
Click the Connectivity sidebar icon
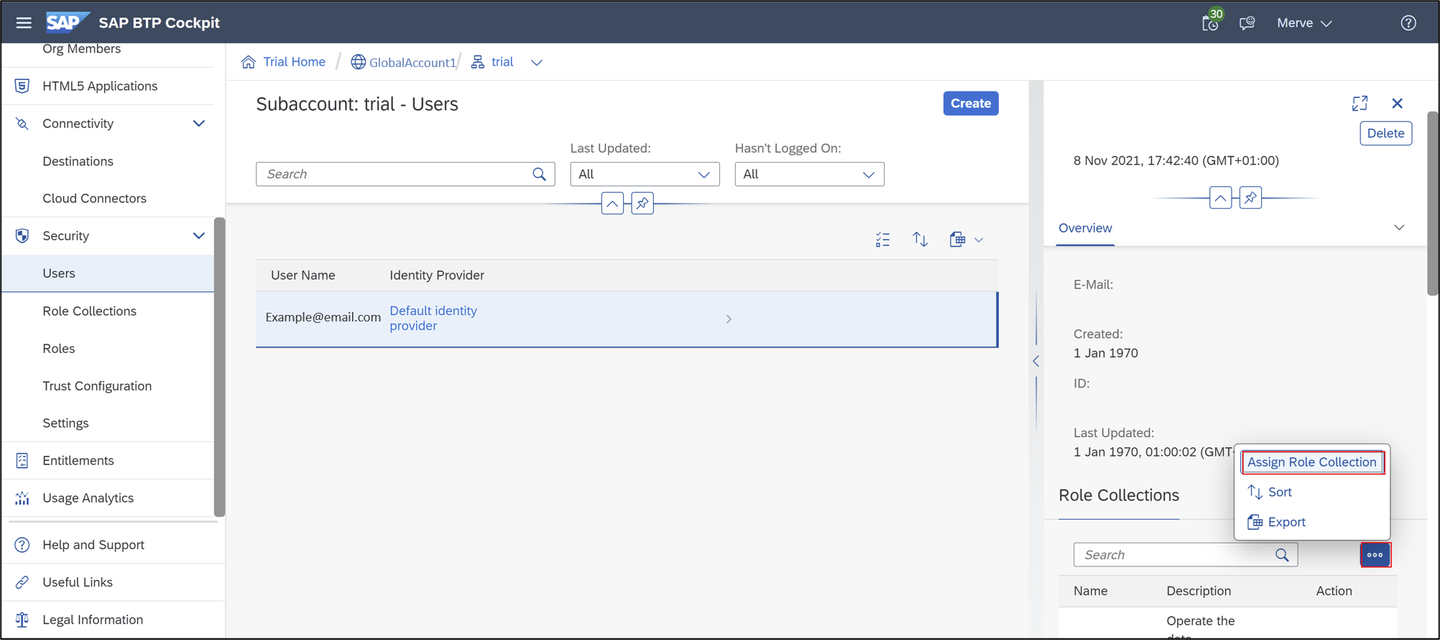click(x=22, y=124)
